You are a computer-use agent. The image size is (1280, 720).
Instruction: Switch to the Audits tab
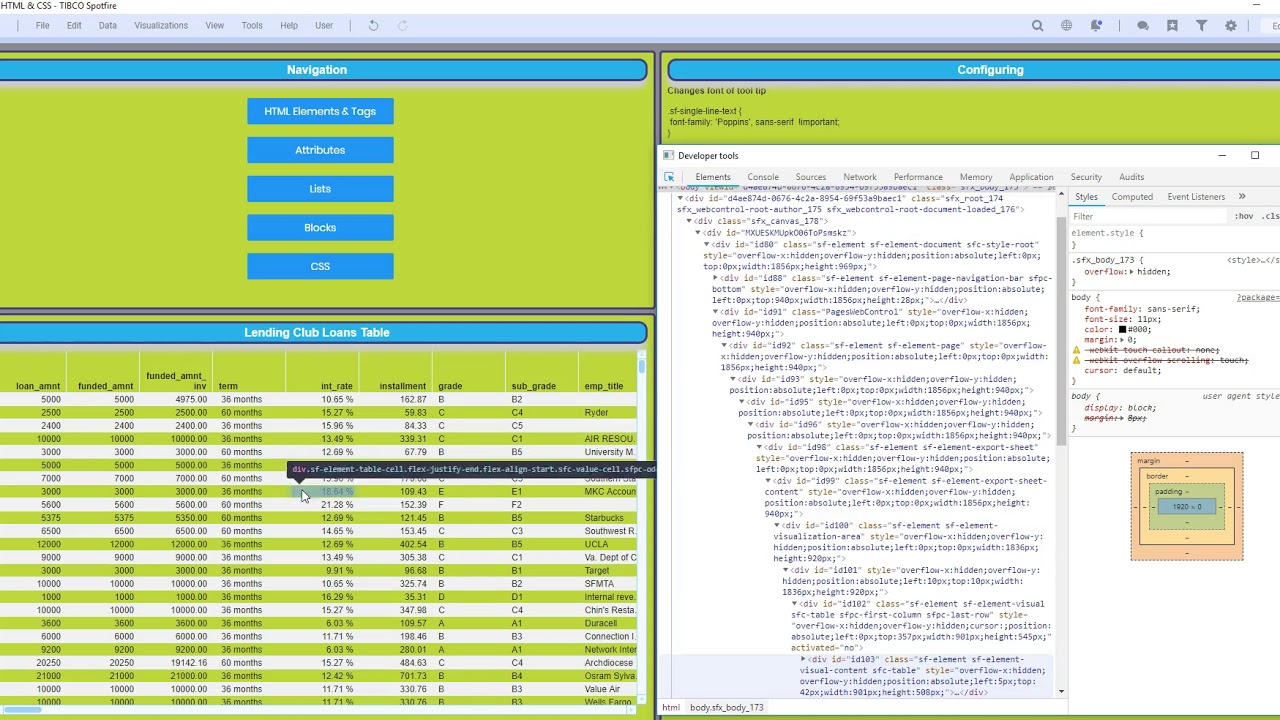point(1132,177)
